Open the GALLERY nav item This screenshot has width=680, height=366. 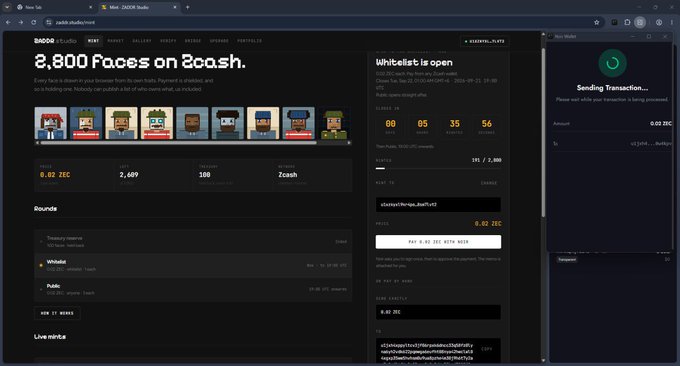(x=142, y=41)
